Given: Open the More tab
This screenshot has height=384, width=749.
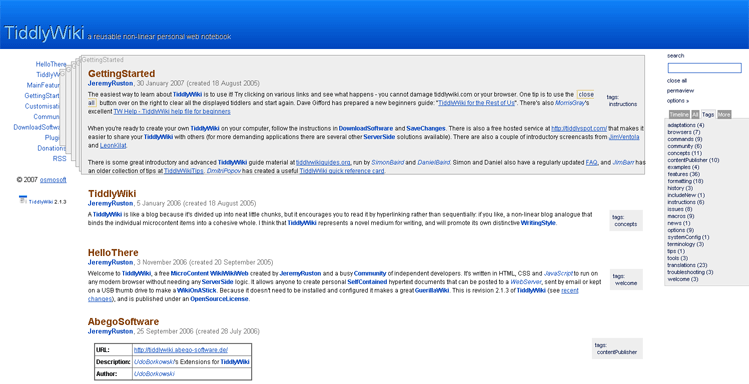Looking at the screenshot, I should pyautogui.click(x=724, y=115).
